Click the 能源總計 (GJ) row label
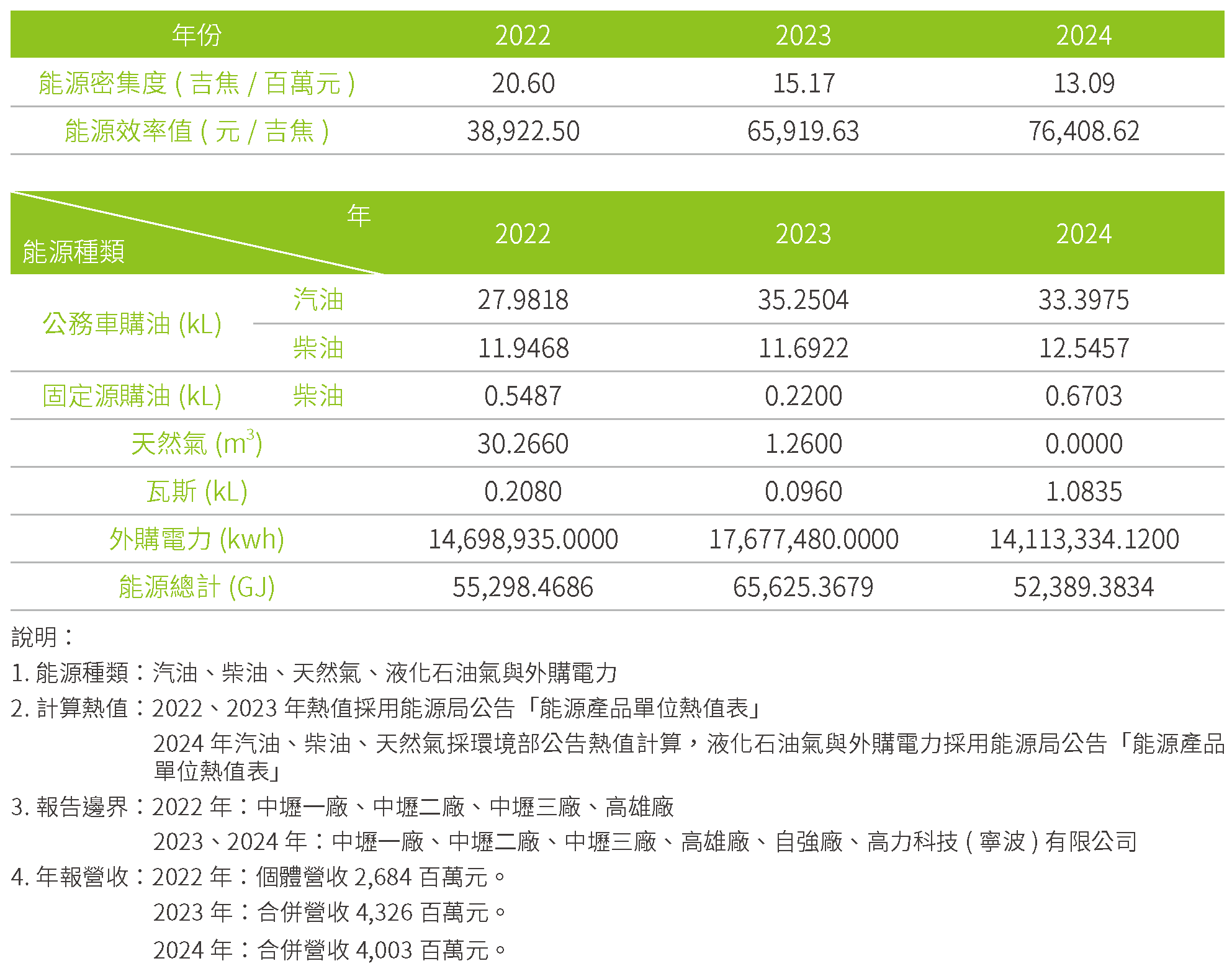This screenshot has width=1232, height=979. click(x=197, y=587)
